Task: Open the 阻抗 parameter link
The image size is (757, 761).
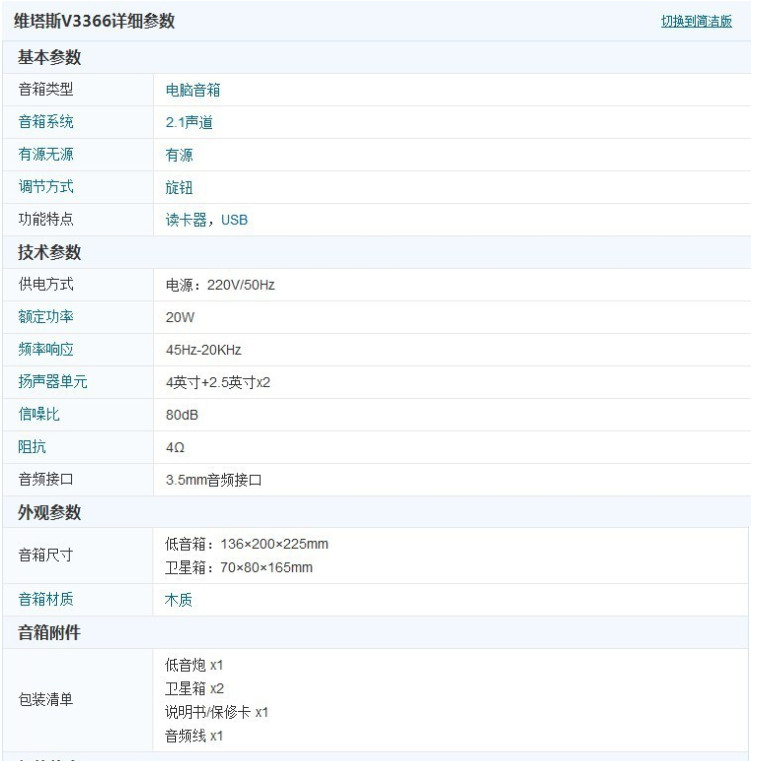Action: point(32,447)
